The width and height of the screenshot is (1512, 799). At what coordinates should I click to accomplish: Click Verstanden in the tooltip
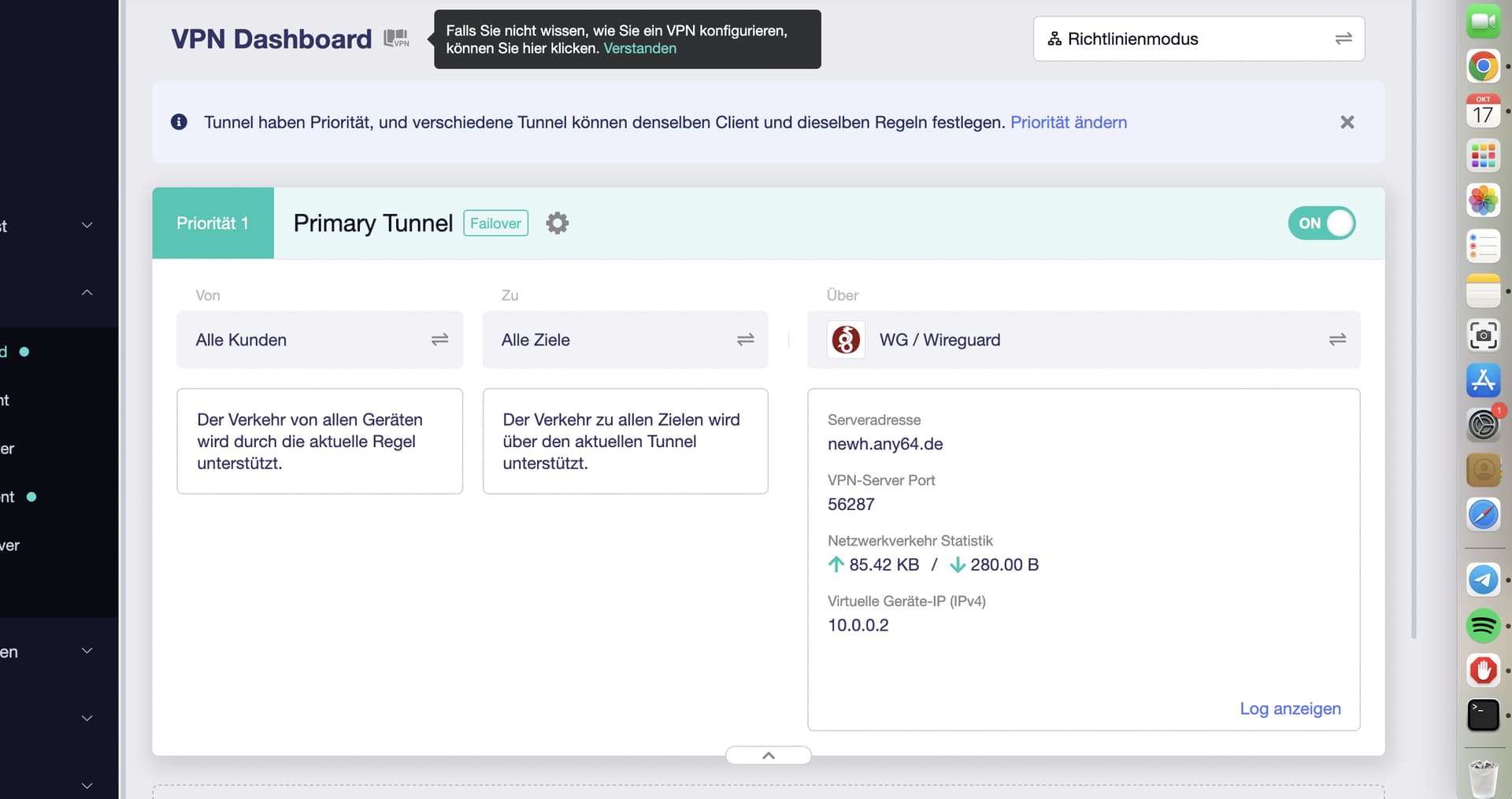point(639,49)
